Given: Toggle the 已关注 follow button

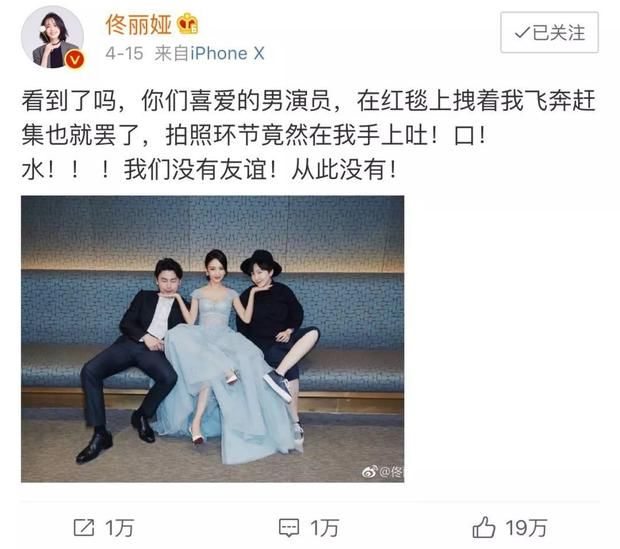Looking at the screenshot, I should click(x=549, y=32).
